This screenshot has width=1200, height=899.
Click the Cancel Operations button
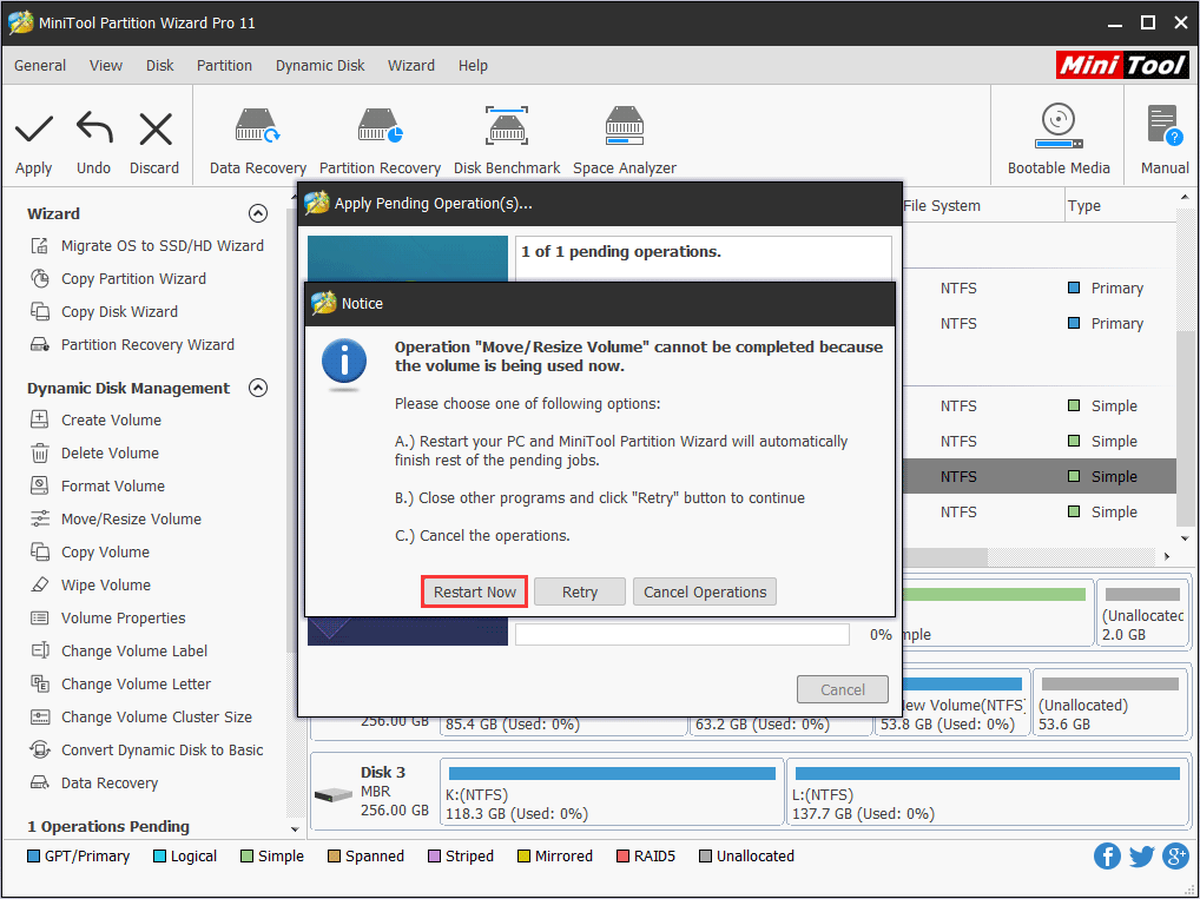(x=705, y=592)
